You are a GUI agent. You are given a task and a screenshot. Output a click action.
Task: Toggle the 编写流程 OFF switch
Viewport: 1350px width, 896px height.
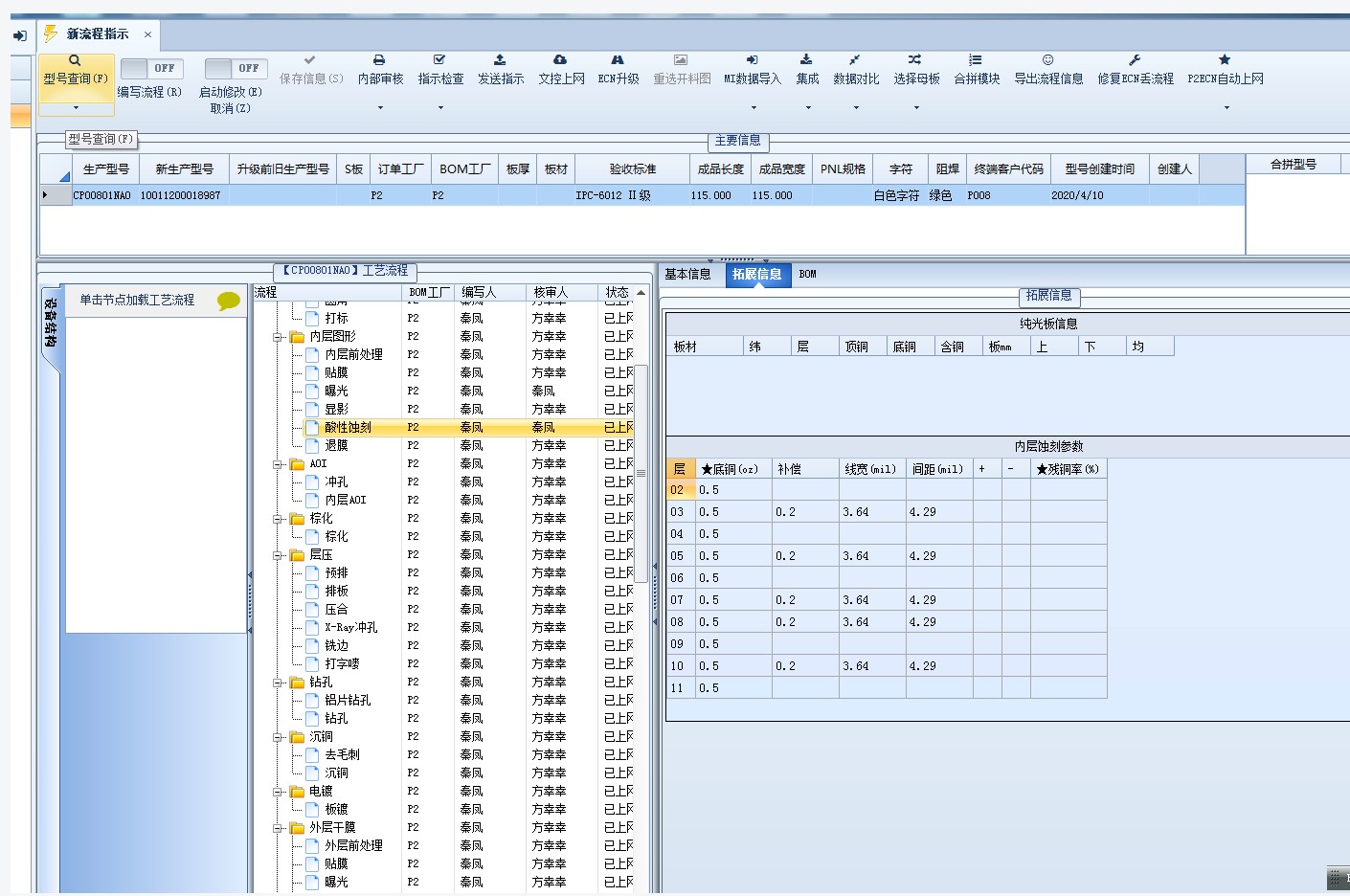152,68
